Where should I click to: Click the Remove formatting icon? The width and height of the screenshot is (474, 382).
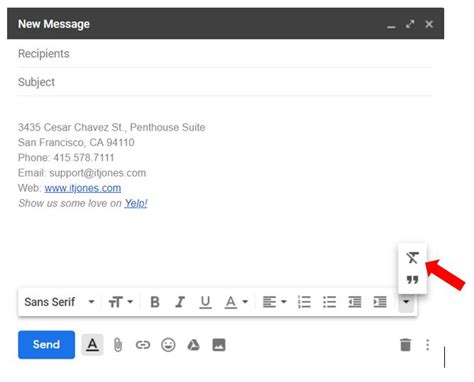pos(412,258)
